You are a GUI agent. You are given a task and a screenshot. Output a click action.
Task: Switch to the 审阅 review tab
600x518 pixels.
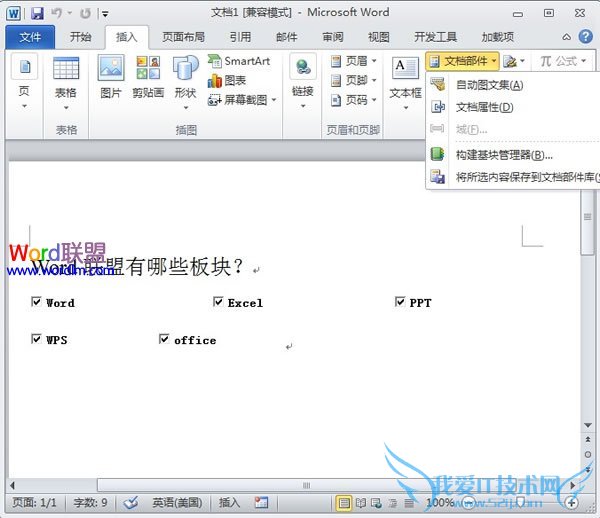333,37
